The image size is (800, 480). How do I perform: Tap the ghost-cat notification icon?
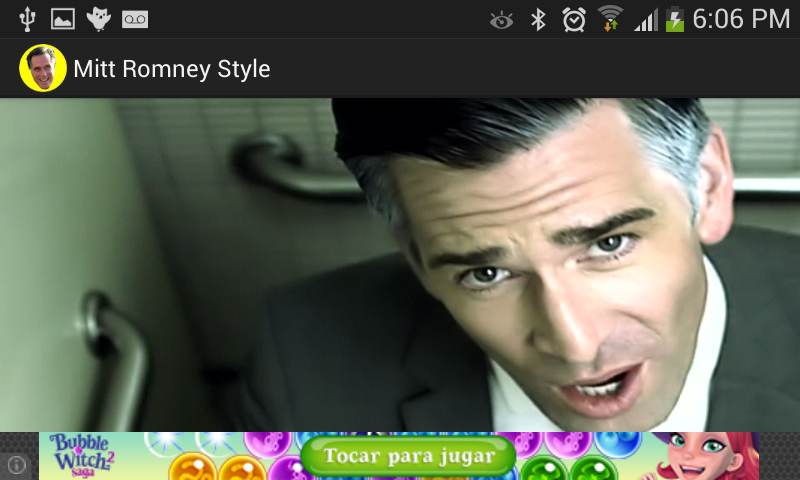[98, 19]
